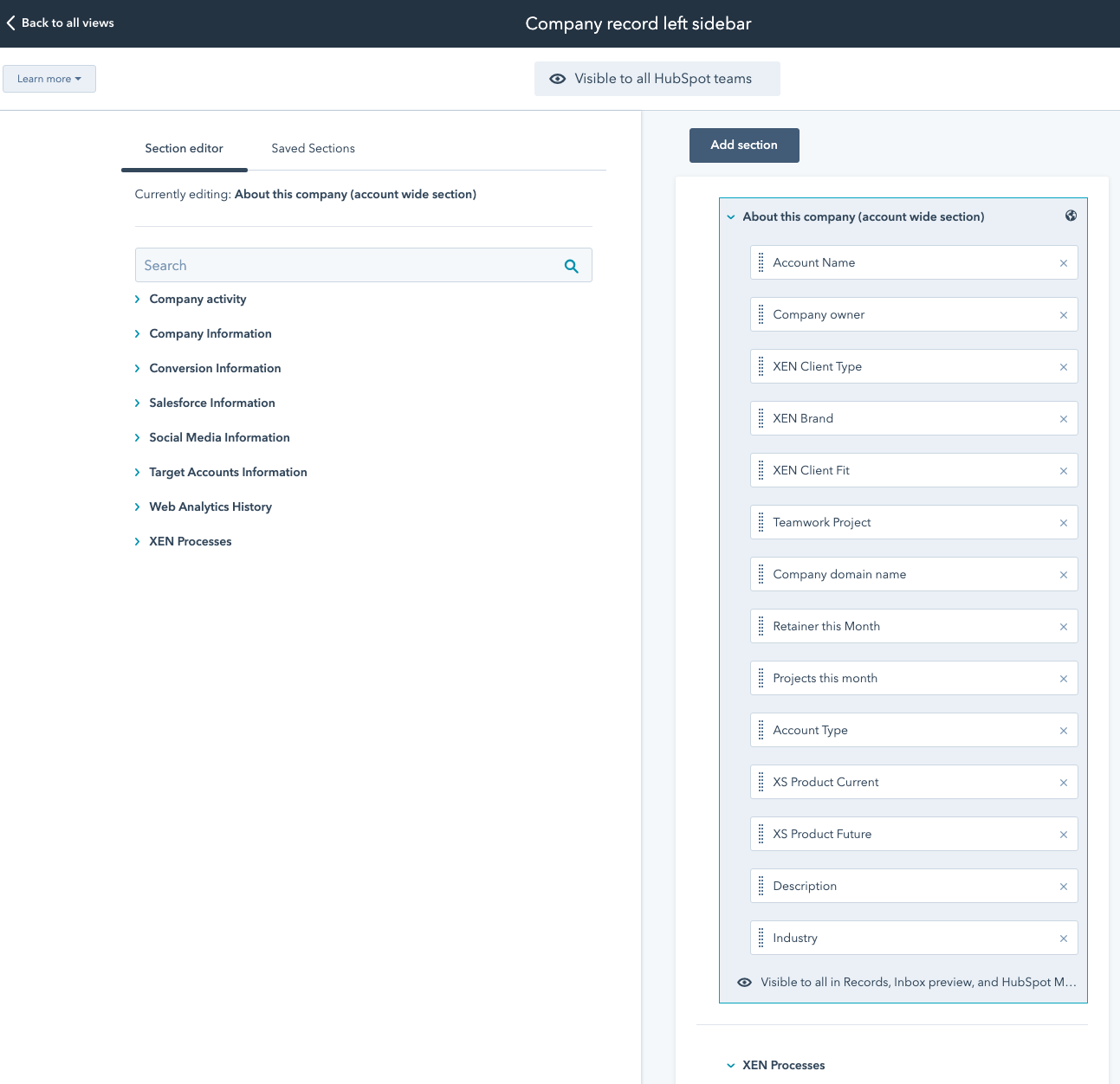This screenshot has width=1120, height=1084.
Task: Collapse the XEN Processes section at bottom right
Action: 731,1066
